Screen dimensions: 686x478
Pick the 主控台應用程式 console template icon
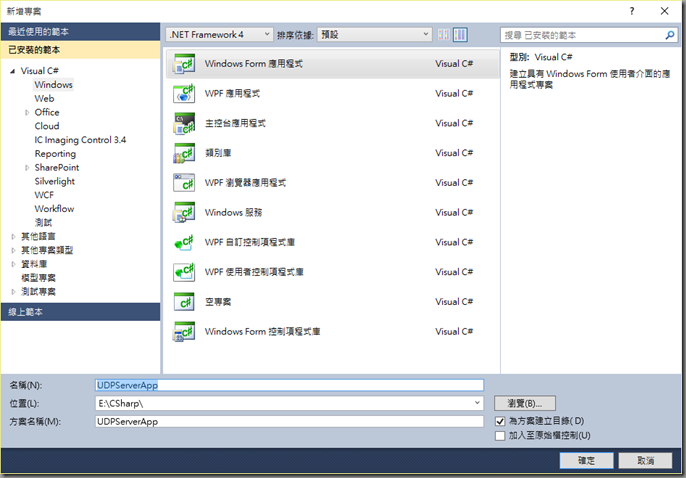point(184,123)
